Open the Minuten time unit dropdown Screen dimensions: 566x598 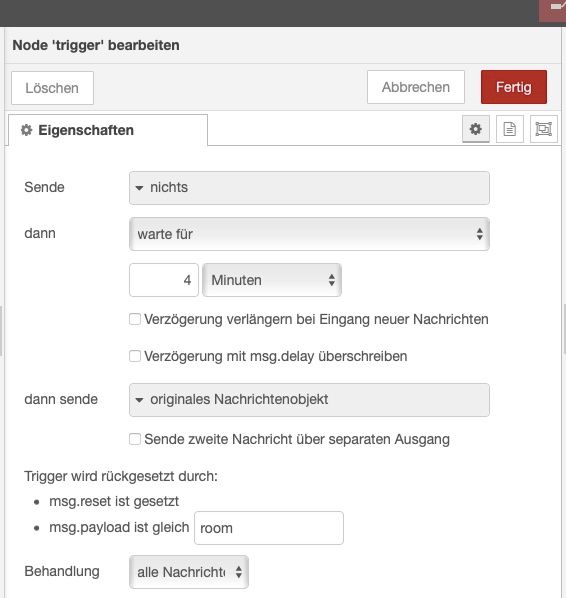[x=272, y=280]
